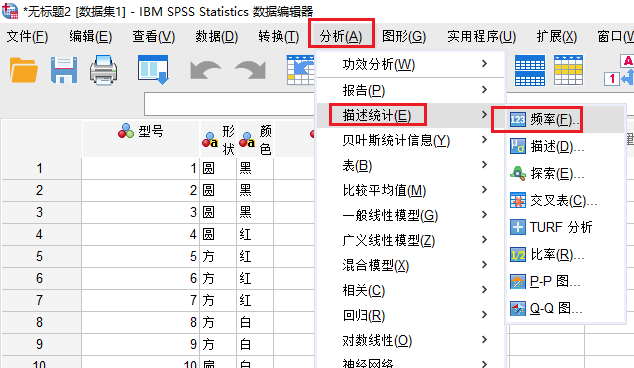634x368 pixels.
Task: Click 形状 cell 圆 in row 4
Action: pos(218,234)
